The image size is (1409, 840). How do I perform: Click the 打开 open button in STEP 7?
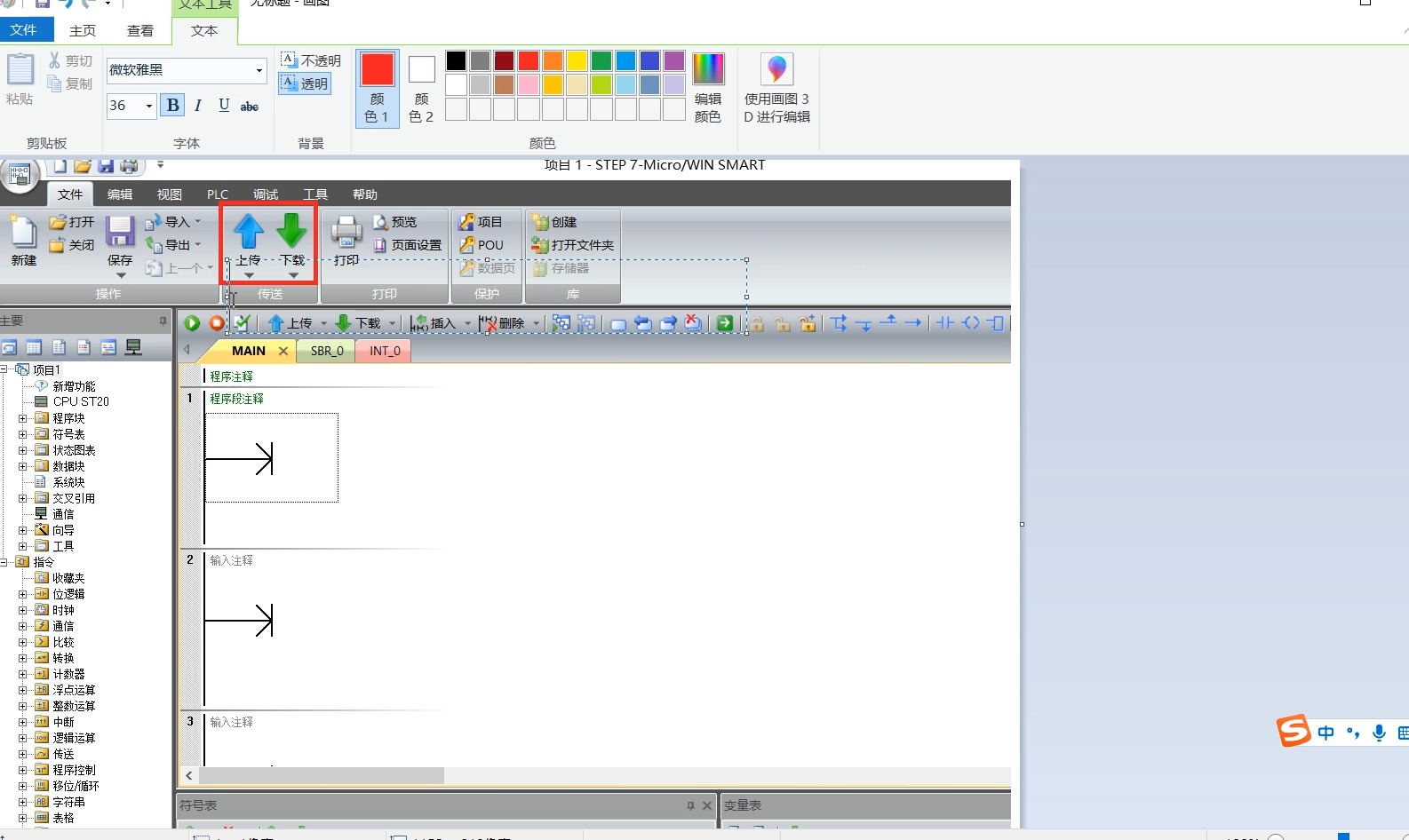[x=72, y=222]
